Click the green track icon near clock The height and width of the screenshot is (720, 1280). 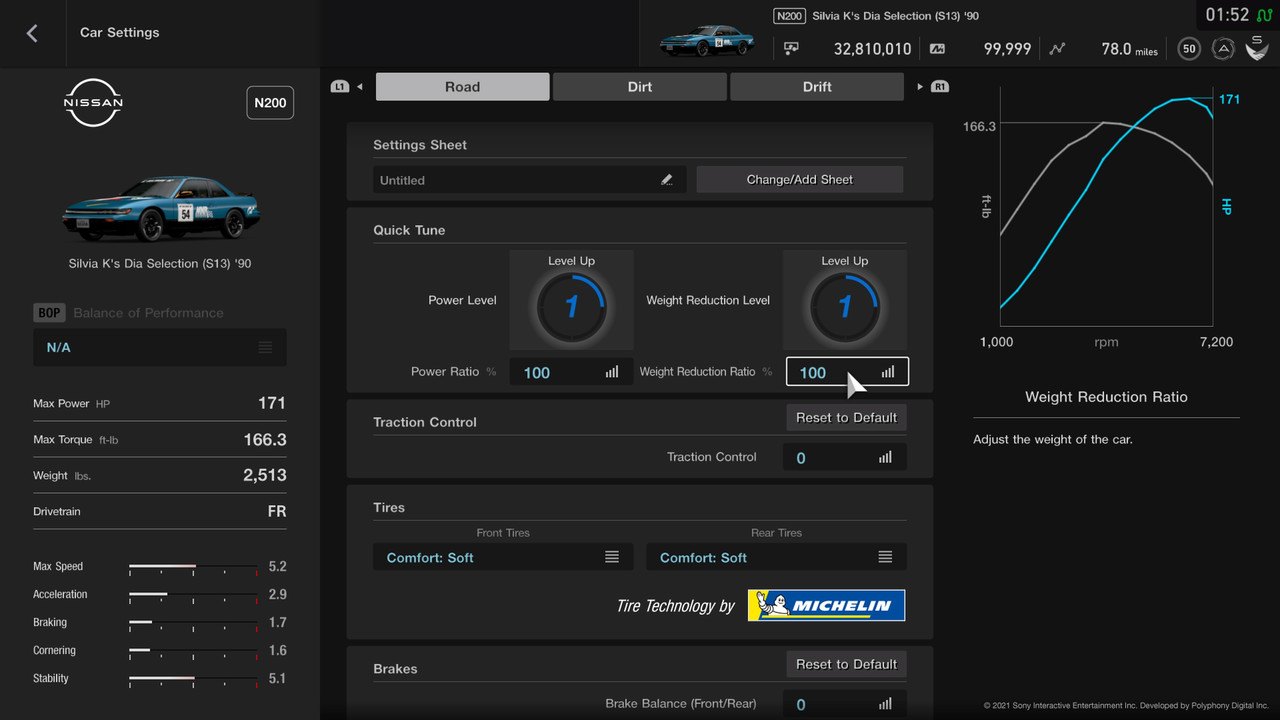point(1267,15)
